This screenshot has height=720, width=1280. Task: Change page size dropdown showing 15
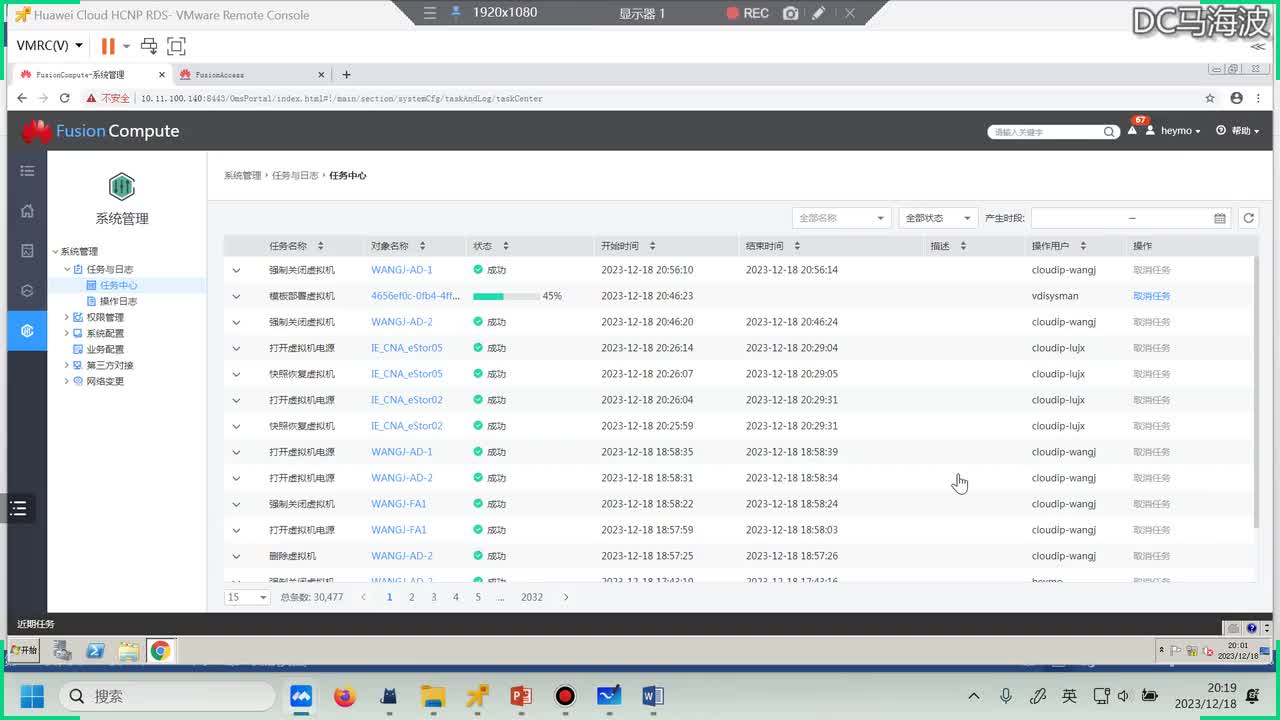[x=247, y=597]
